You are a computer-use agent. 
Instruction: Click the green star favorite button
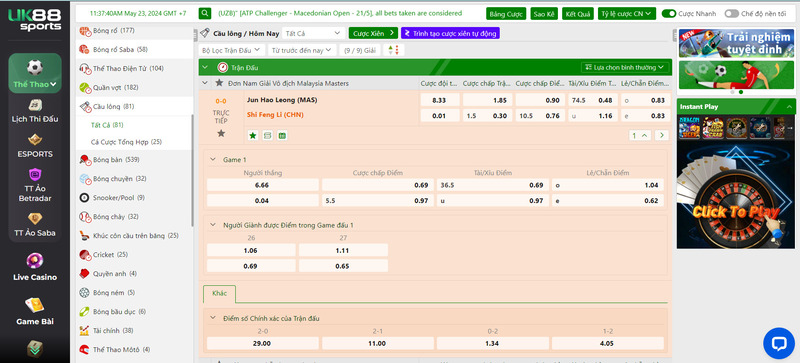(253, 135)
